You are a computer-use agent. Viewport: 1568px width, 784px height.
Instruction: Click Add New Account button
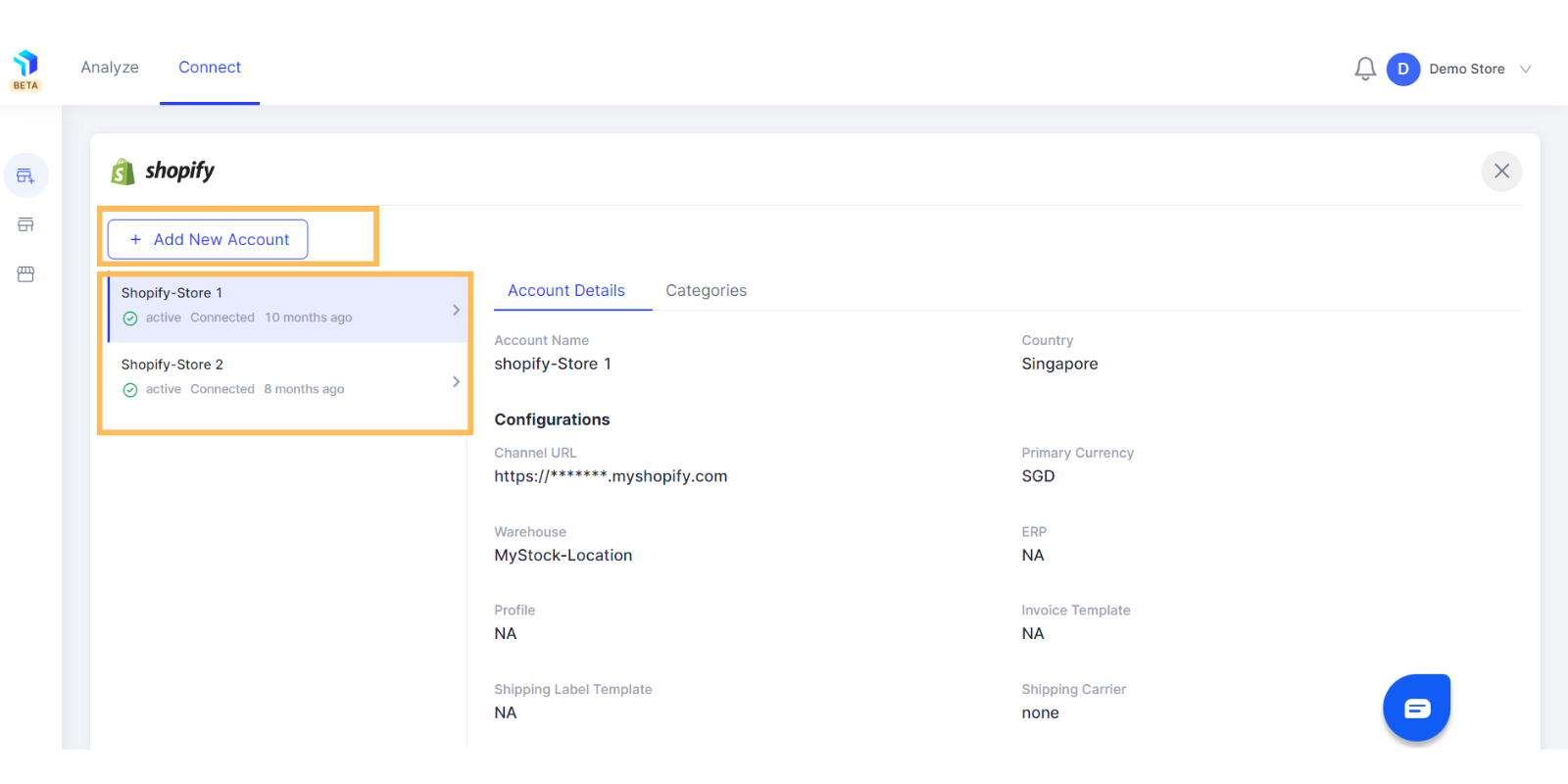pyautogui.click(x=208, y=239)
